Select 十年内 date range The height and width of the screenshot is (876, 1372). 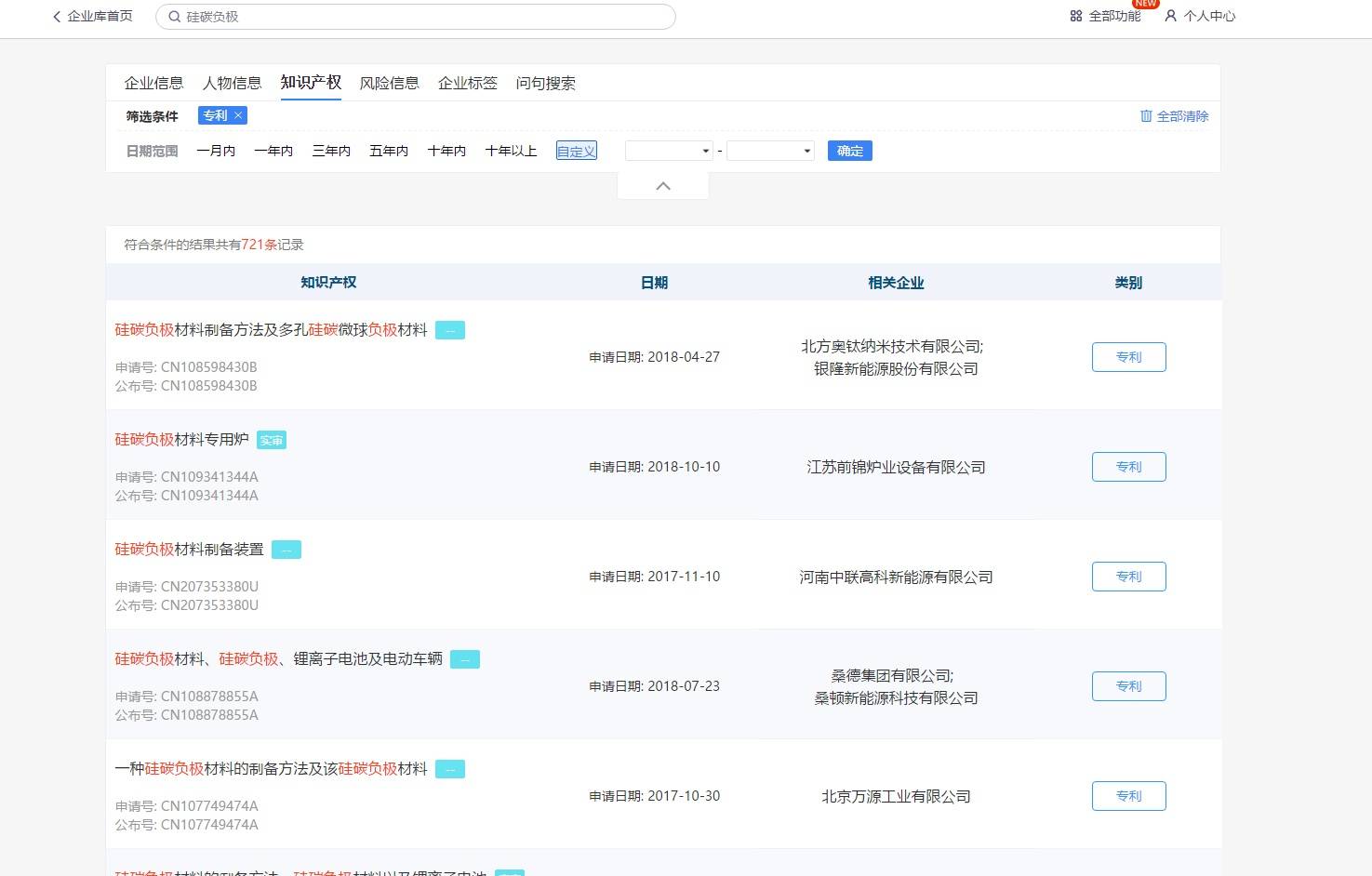(x=446, y=151)
